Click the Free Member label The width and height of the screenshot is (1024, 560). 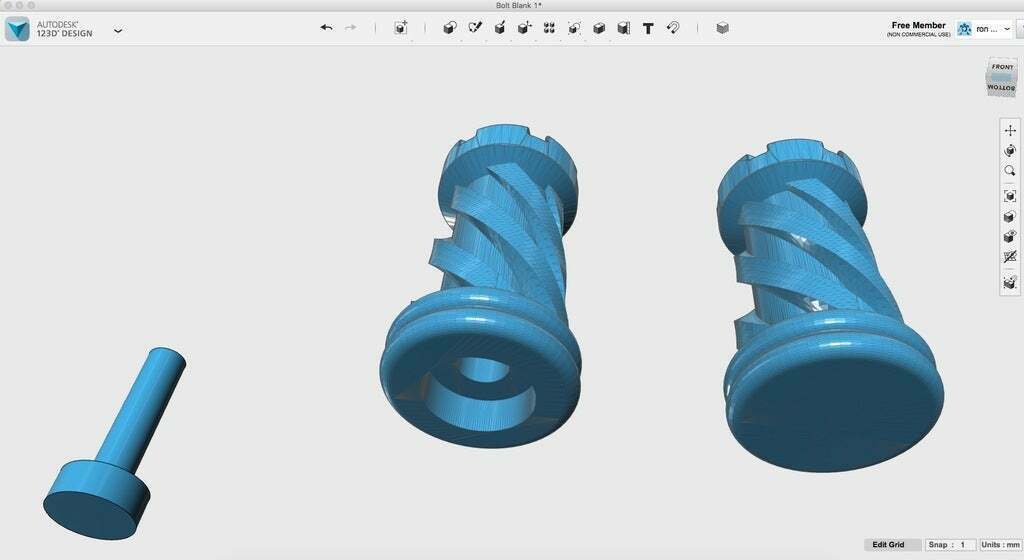tap(918, 25)
